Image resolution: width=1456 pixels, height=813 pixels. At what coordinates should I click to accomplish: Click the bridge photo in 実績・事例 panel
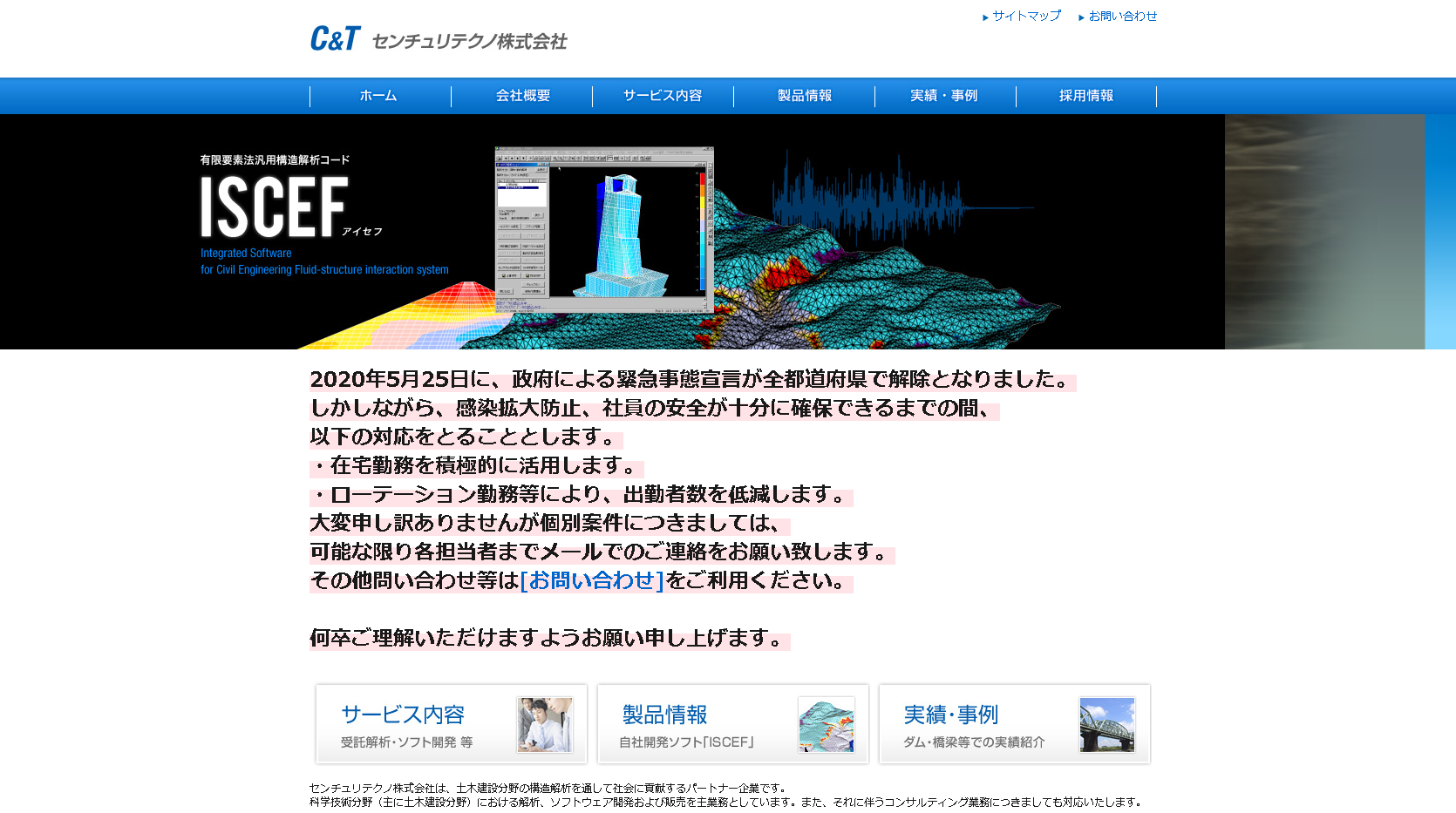(x=1108, y=724)
